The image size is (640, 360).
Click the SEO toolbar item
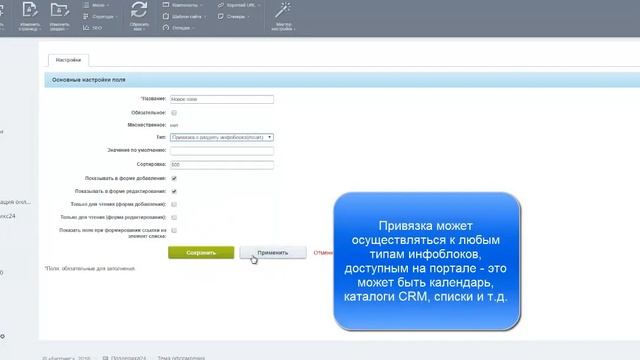click(x=93, y=28)
